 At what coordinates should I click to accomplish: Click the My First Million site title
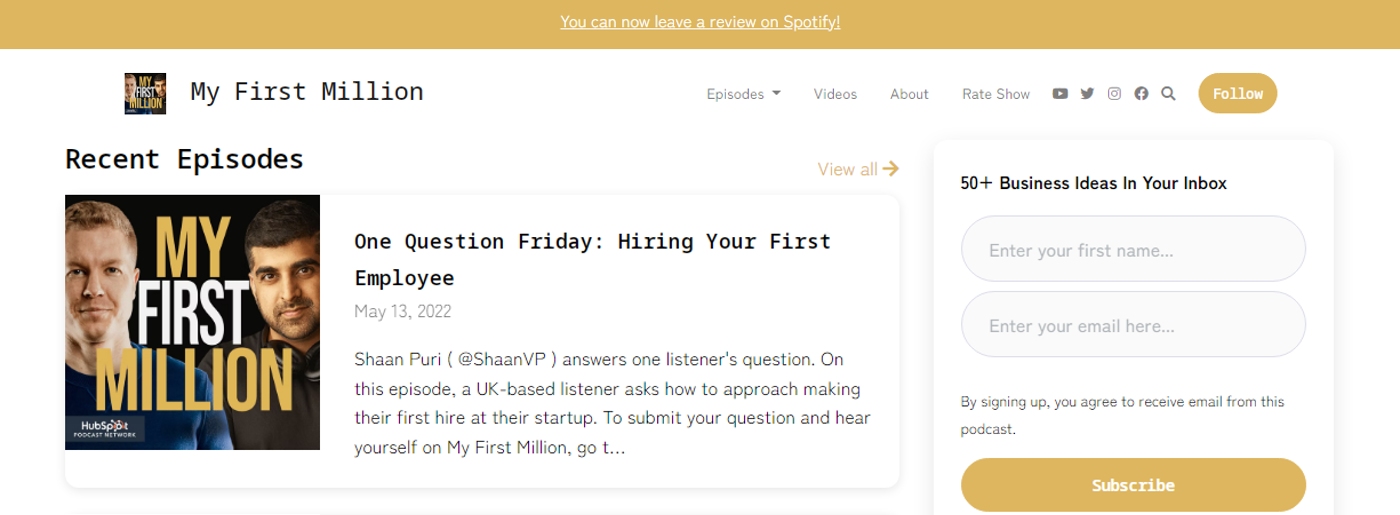[x=307, y=92]
